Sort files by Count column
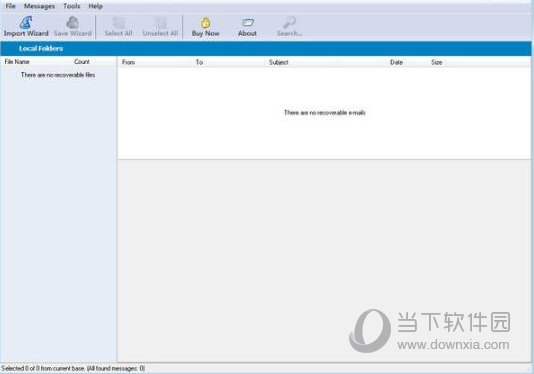 (82, 62)
